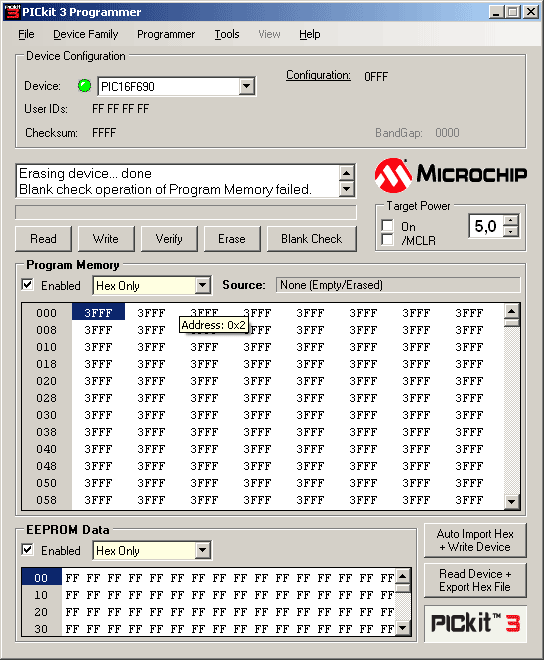
Task: Click the Erase button
Action: [232, 239]
